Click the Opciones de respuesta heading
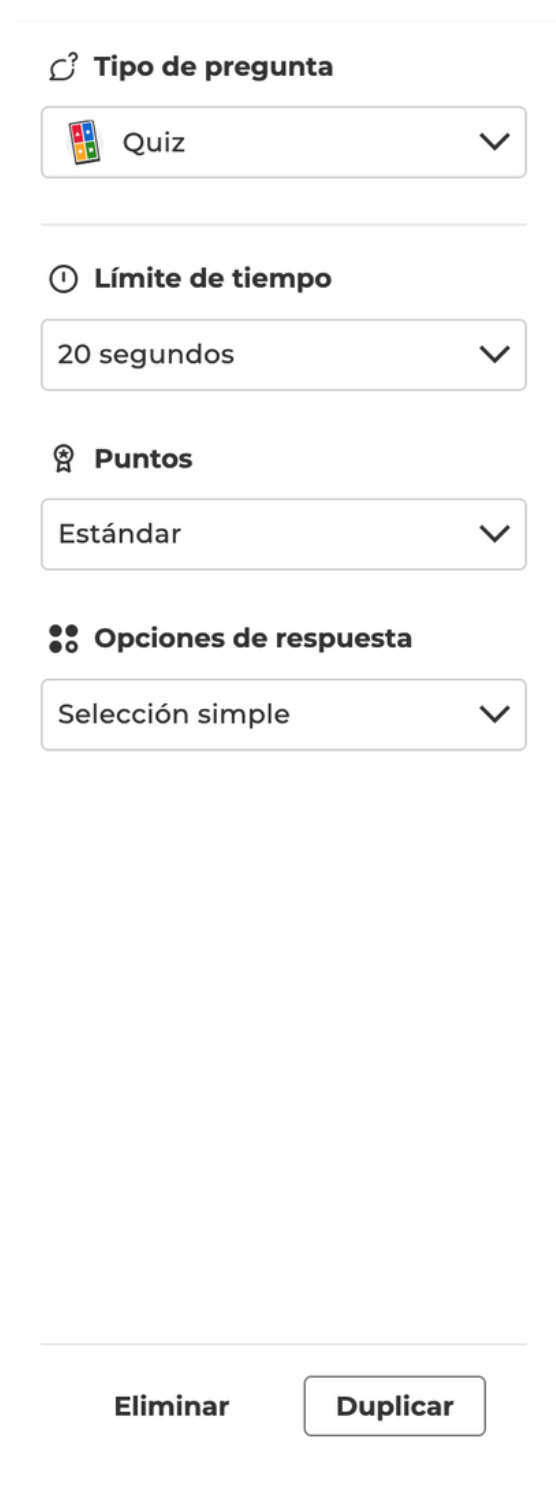 (x=253, y=639)
